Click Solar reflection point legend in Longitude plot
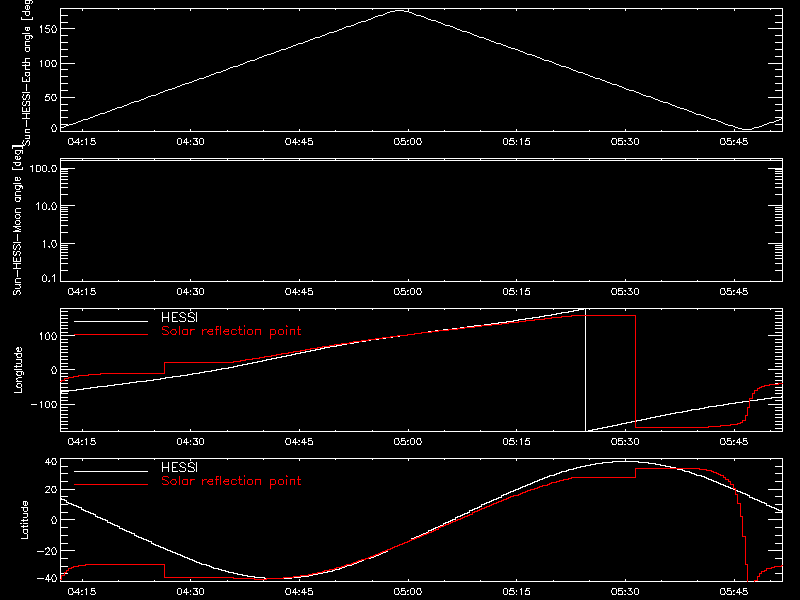The width and height of the screenshot is (800, 600). (x=231, y=331)
